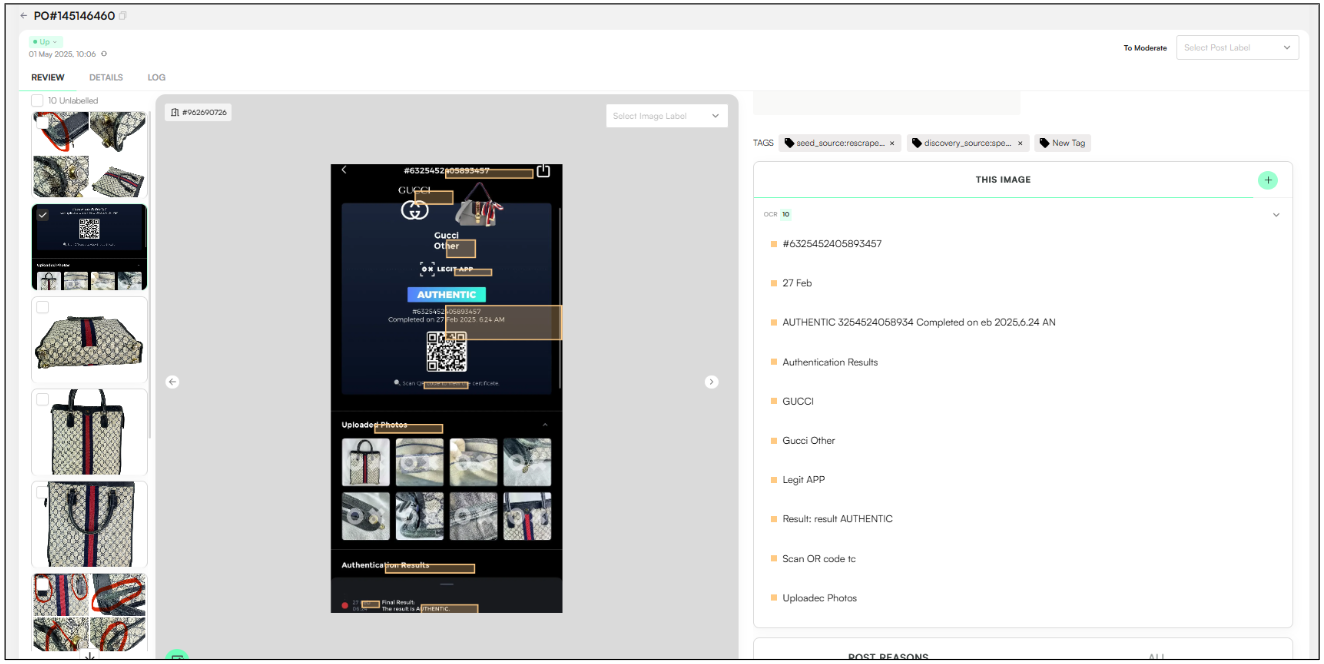The width and height of the screenshot is (1324, 664).
Task: Open the upright tote bag thumbnail
Action: [89, 432]
